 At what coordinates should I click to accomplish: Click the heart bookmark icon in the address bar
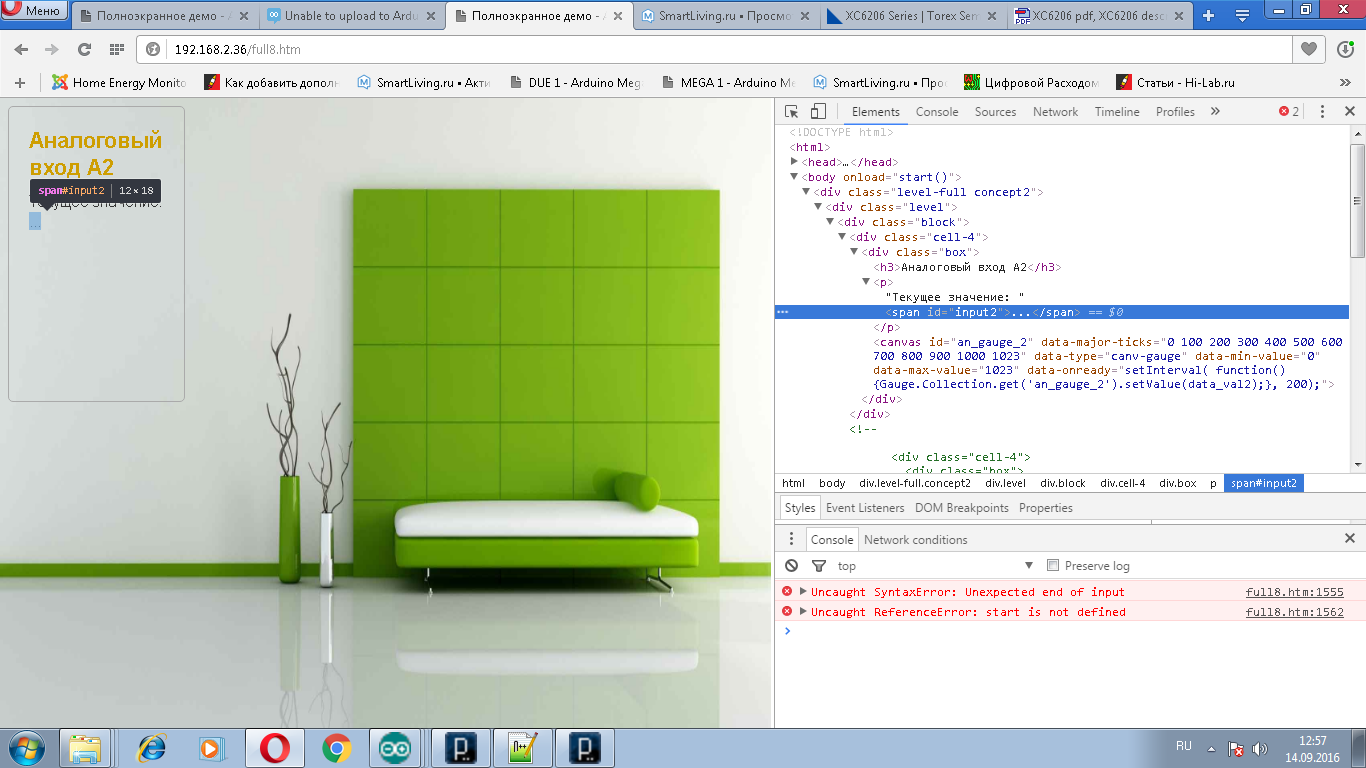click(1308, 49)
